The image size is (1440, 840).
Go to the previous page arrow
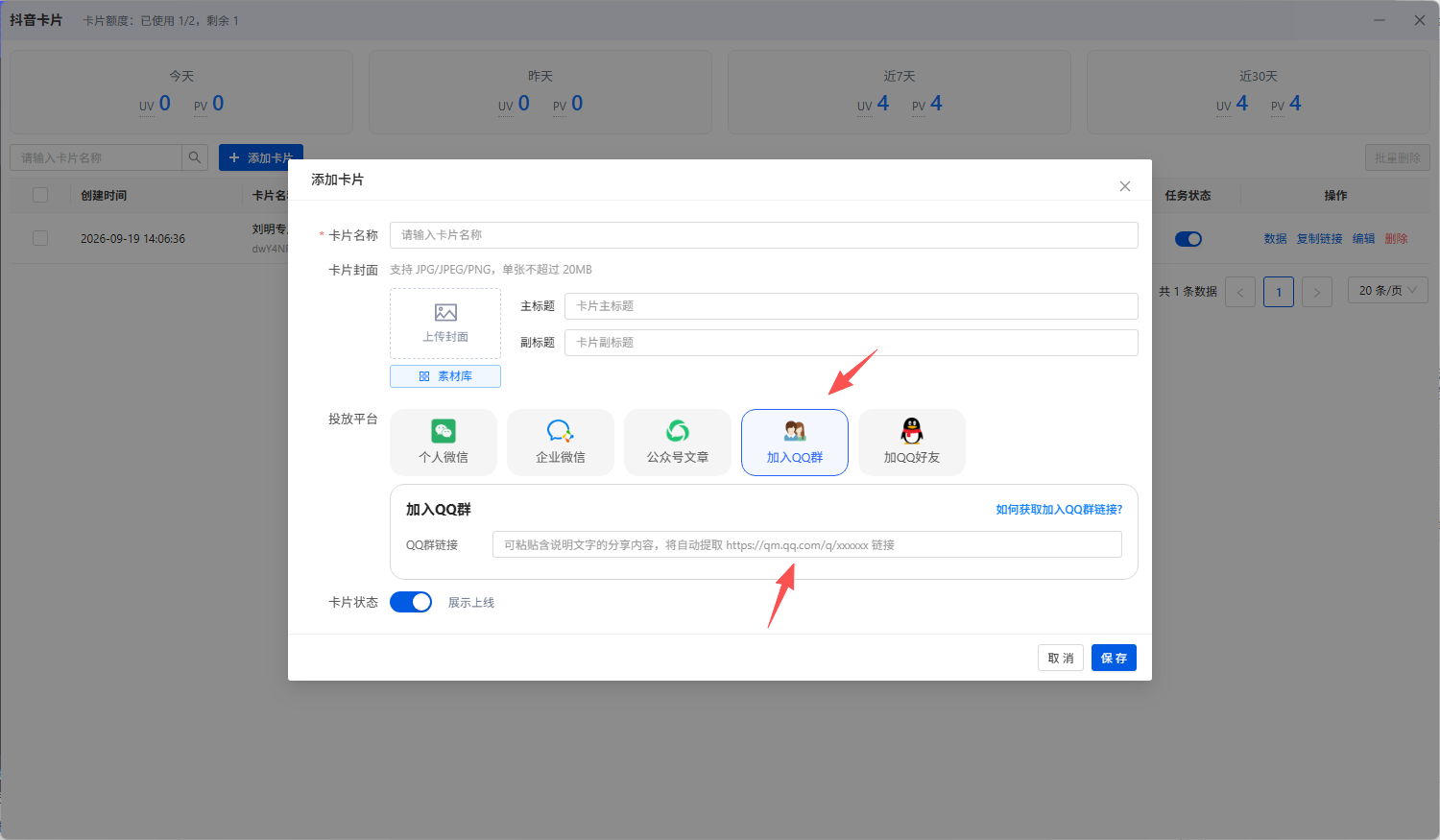[1240, 292]
